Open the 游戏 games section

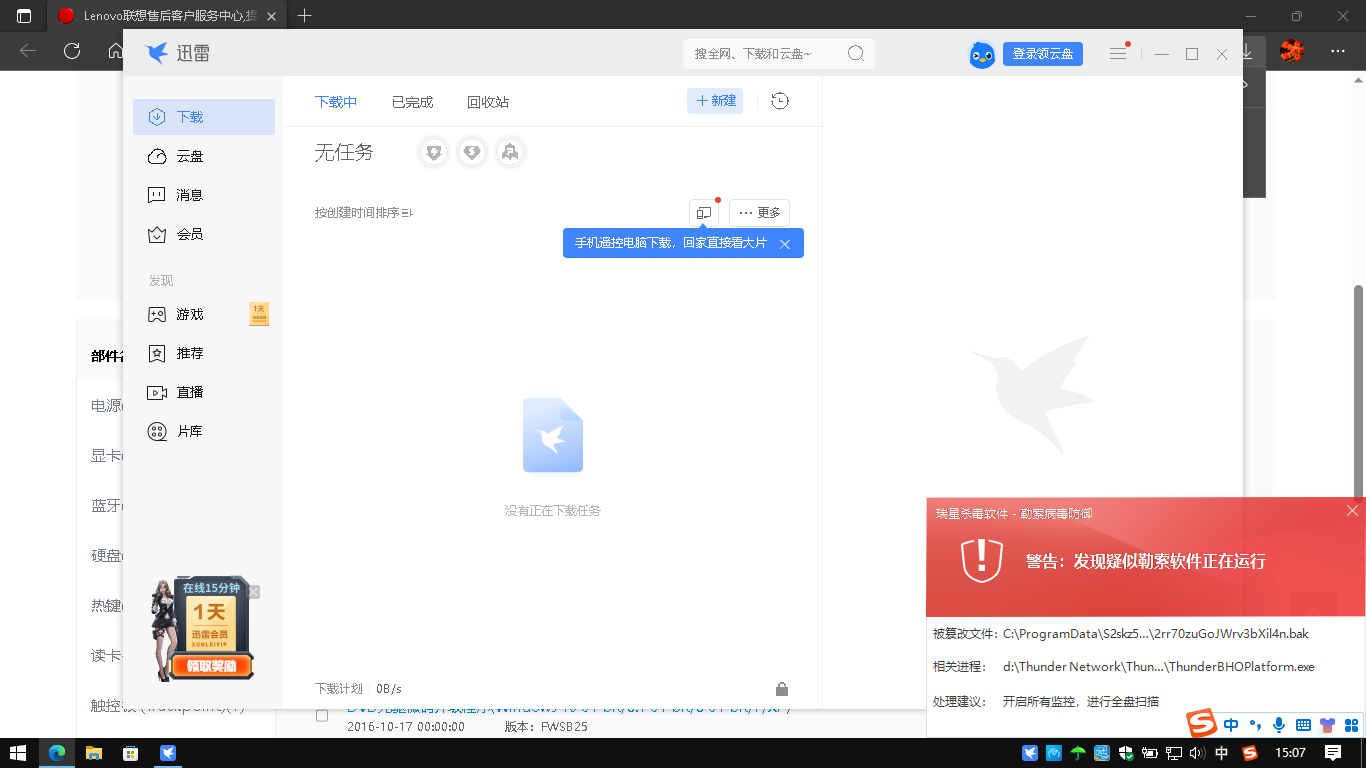203,314
